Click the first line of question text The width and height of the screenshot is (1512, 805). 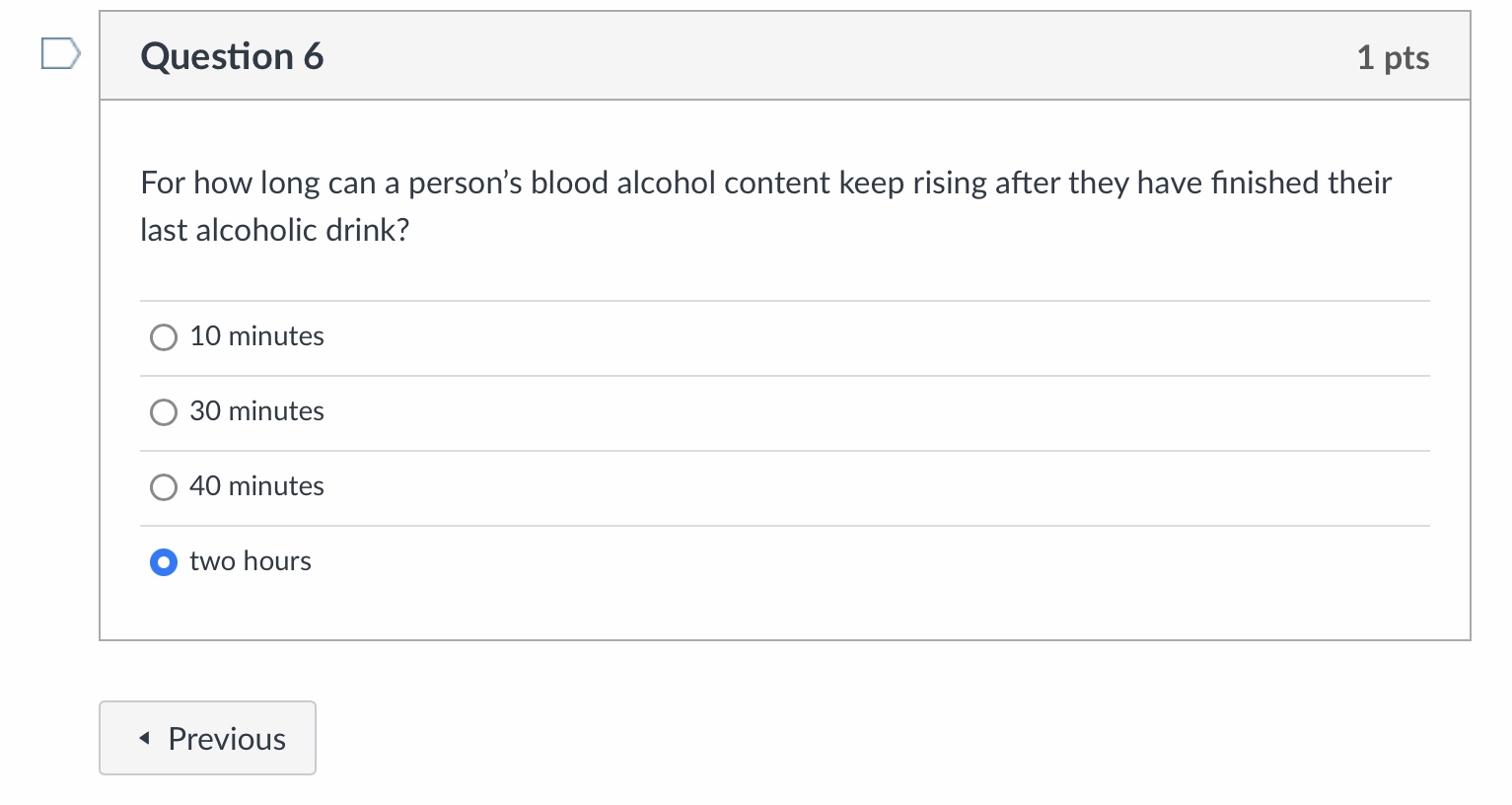click(x=766, y=183)
